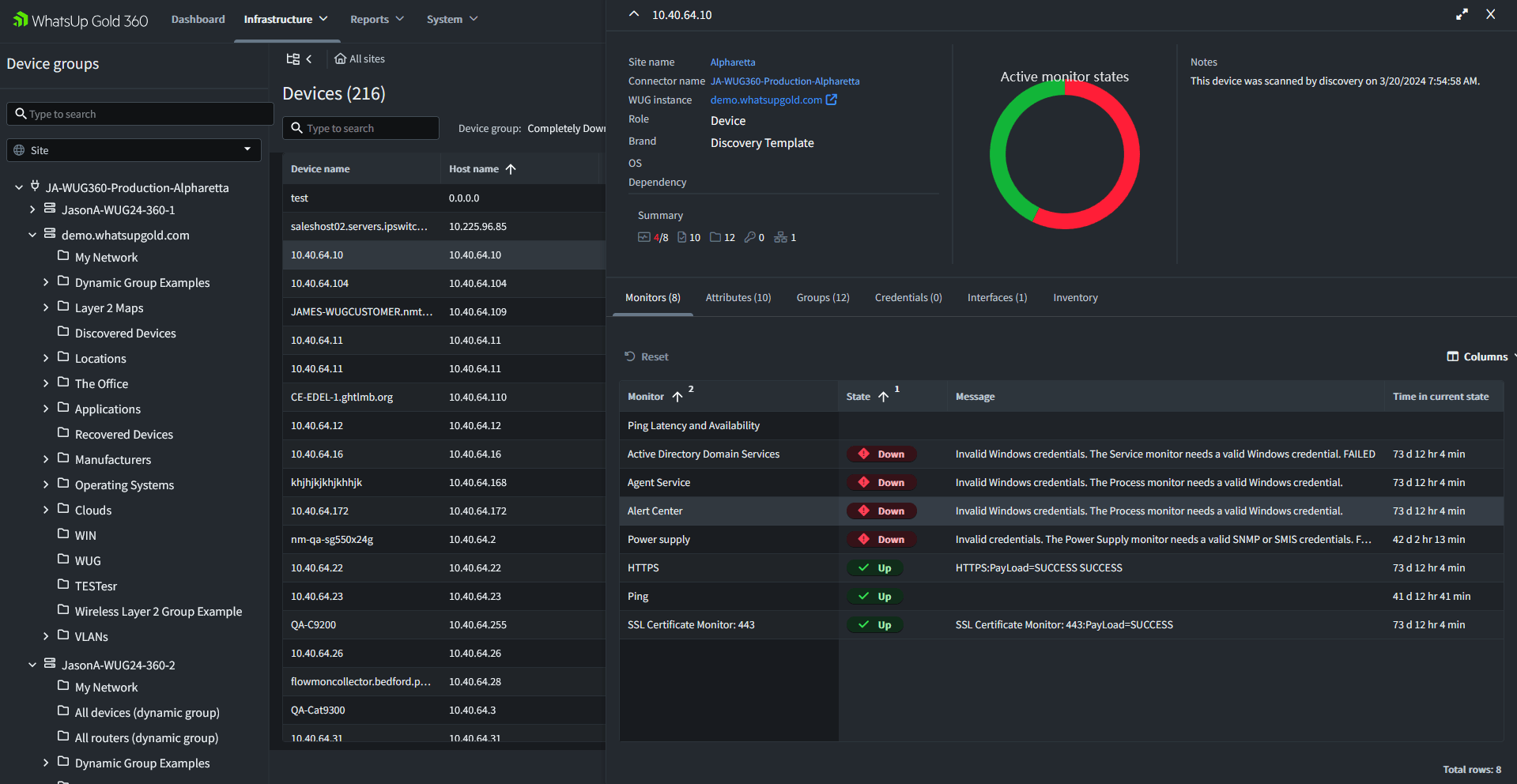
Task: Click the folder icon beside Discovered Devices
Action: 63,333
